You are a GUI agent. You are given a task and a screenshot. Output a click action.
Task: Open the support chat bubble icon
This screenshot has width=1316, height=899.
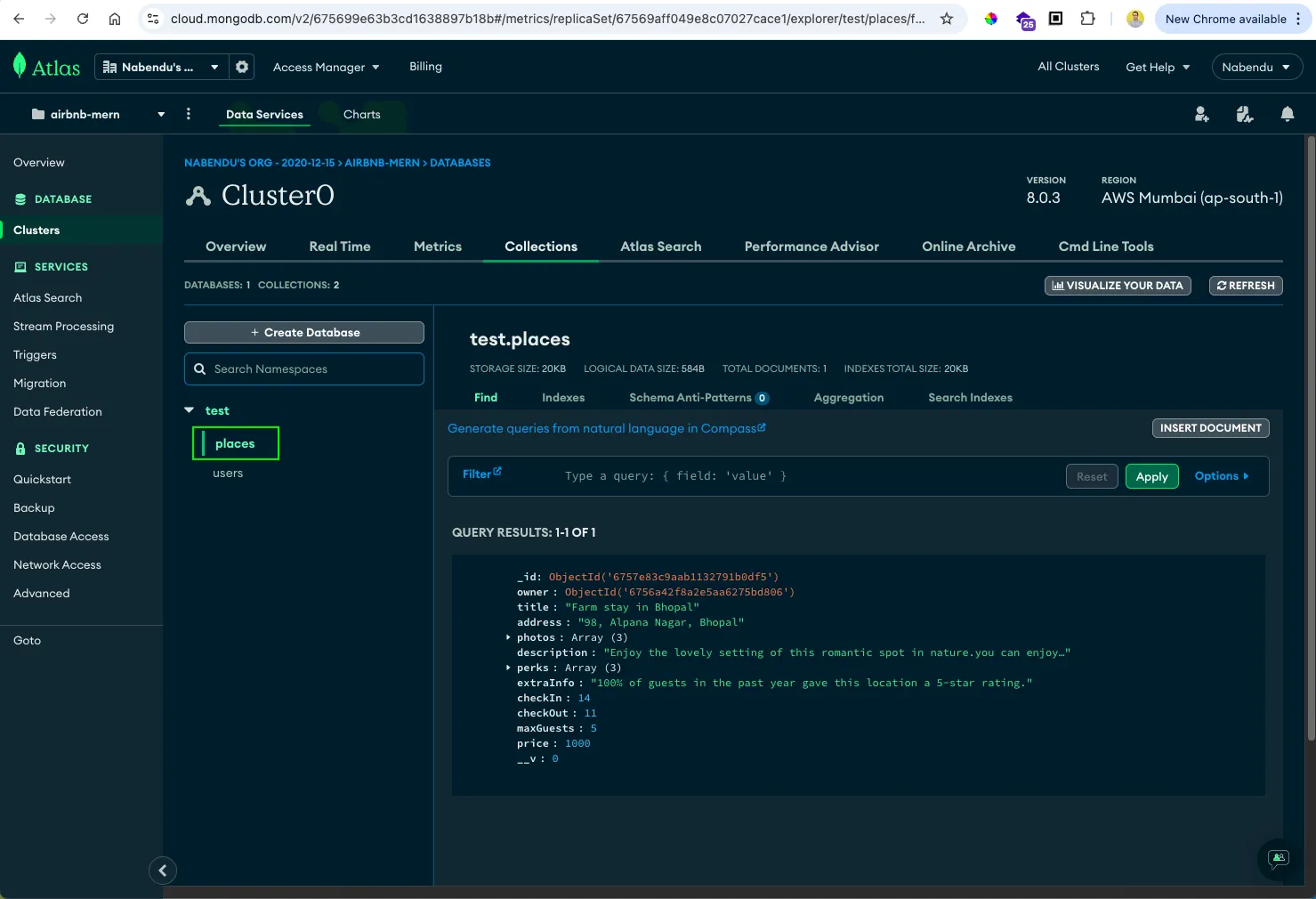coord(1279,859)
